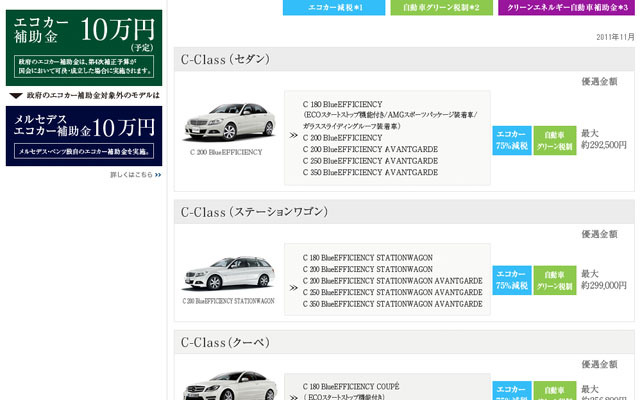The height and width of the screenshot is (400, 640).
Task: Click the » arrow in the sedan section
Action: point(293,135)
